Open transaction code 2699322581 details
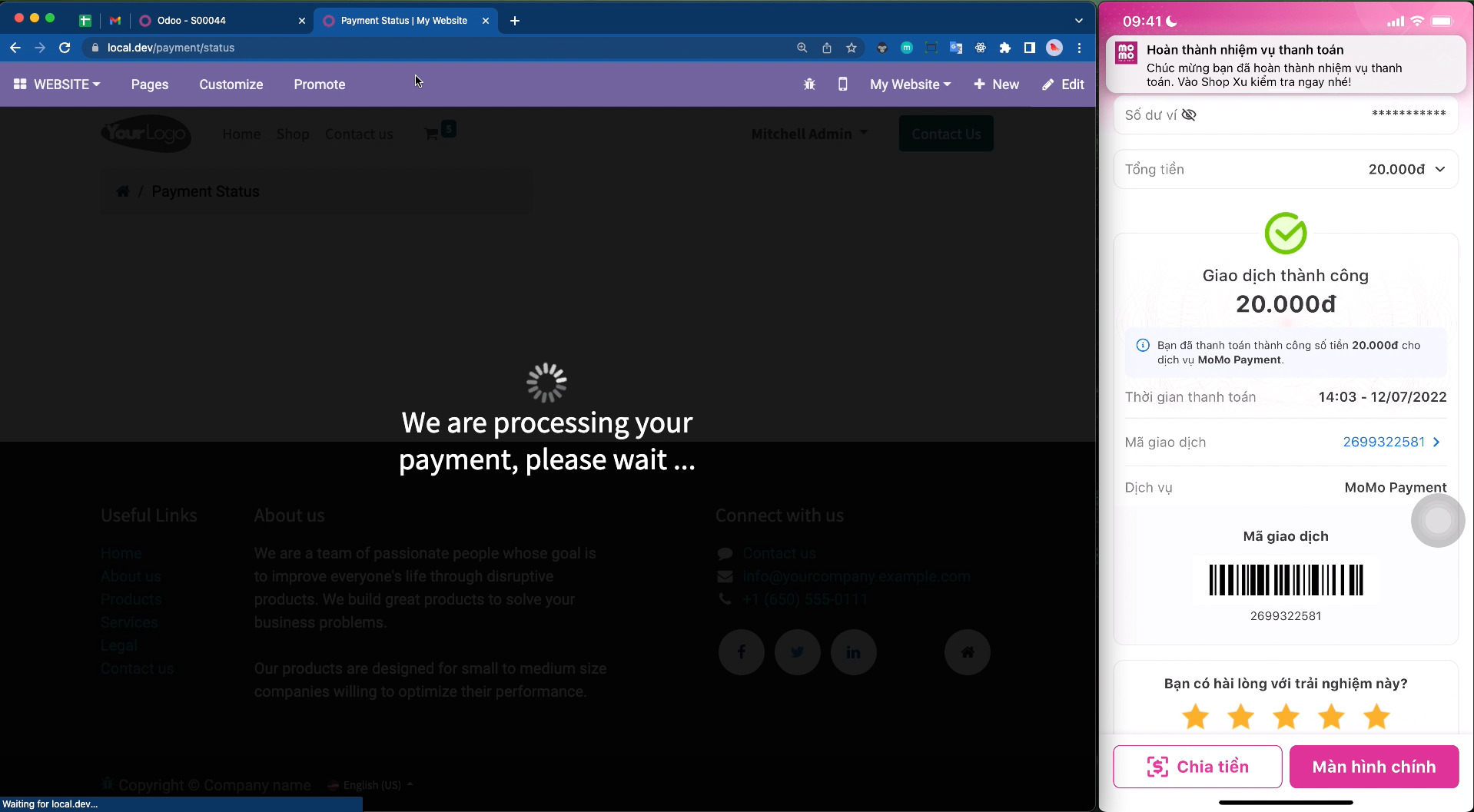1474x812 pixels. [1392, 442]
